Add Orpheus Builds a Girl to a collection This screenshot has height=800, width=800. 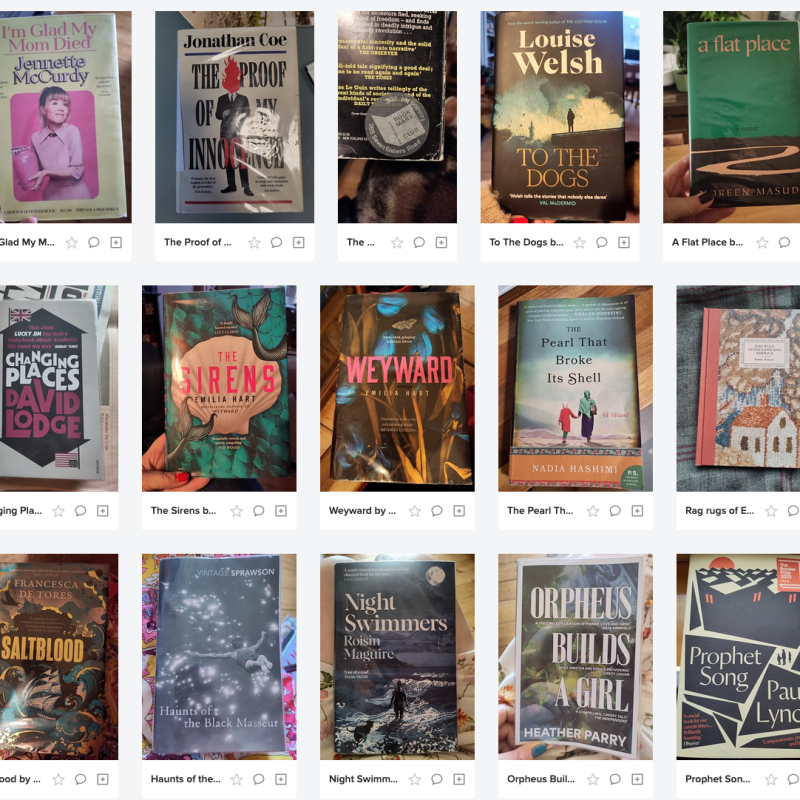pyautogui.click(x=637, y=779)
